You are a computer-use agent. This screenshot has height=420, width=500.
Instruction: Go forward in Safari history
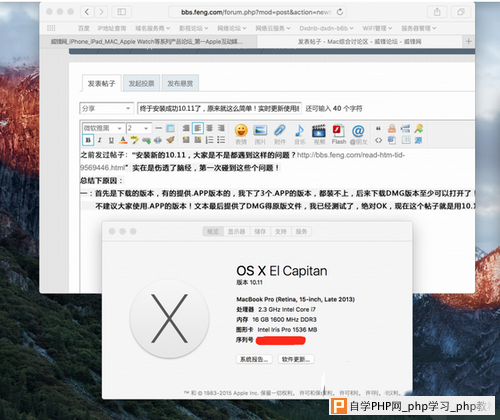point(101,12)
